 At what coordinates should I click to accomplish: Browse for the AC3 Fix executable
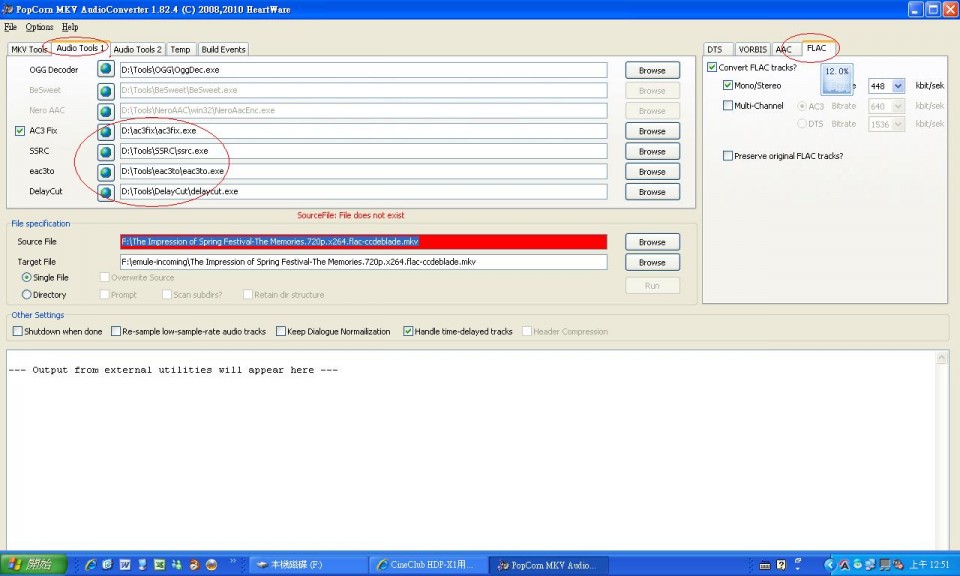[x=652, y=131]
